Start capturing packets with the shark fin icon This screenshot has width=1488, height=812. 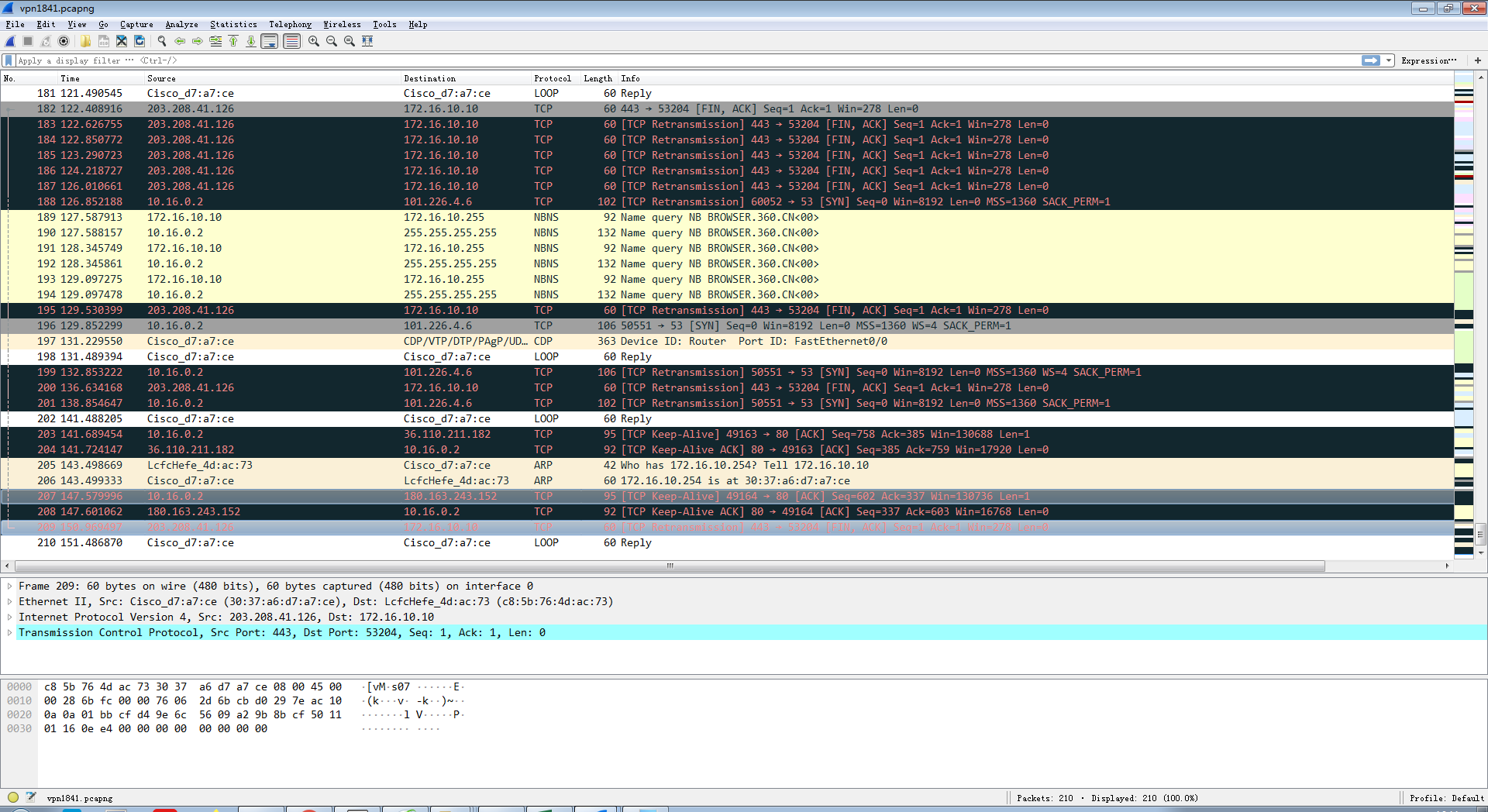click(10, 41)
